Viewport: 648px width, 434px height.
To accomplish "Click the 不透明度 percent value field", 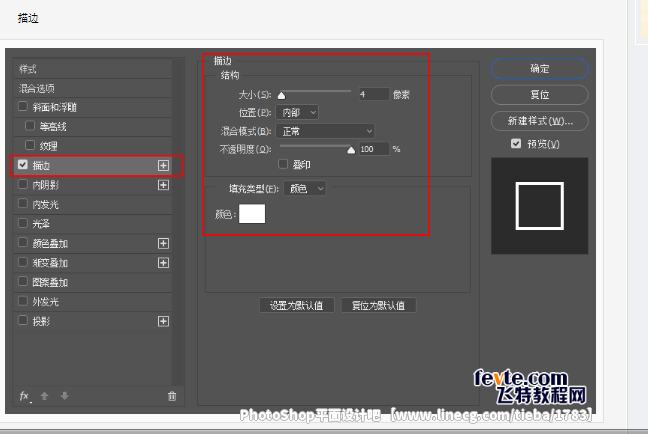I will click(x=374, y=149).
